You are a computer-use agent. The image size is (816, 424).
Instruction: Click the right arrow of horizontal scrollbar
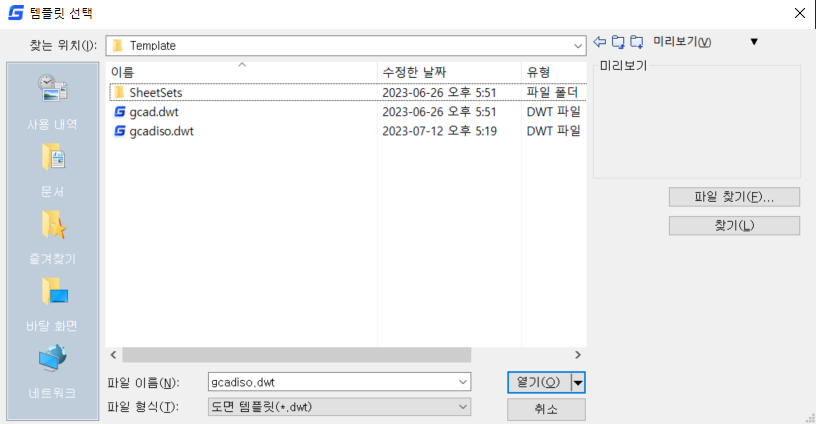pos(578,355)
